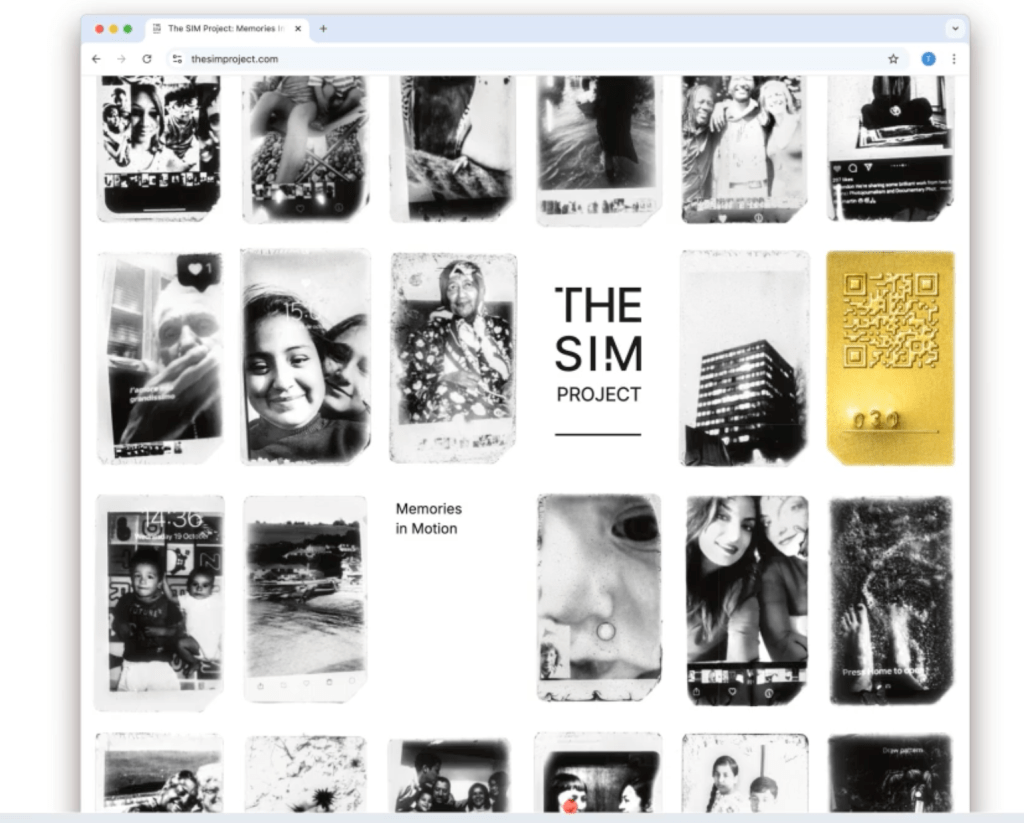Click the browser back arrow
Viewport: 1024px width, 823px height.
click(96, 59)
